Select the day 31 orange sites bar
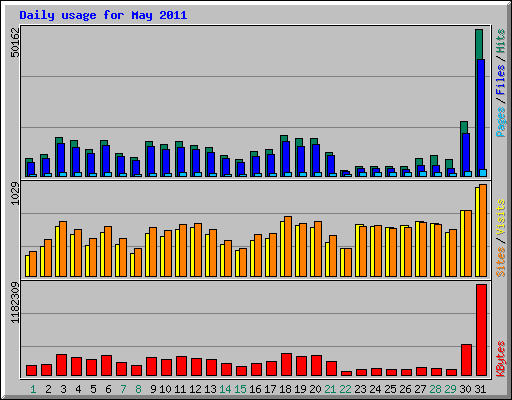 [x=483, y=230]
